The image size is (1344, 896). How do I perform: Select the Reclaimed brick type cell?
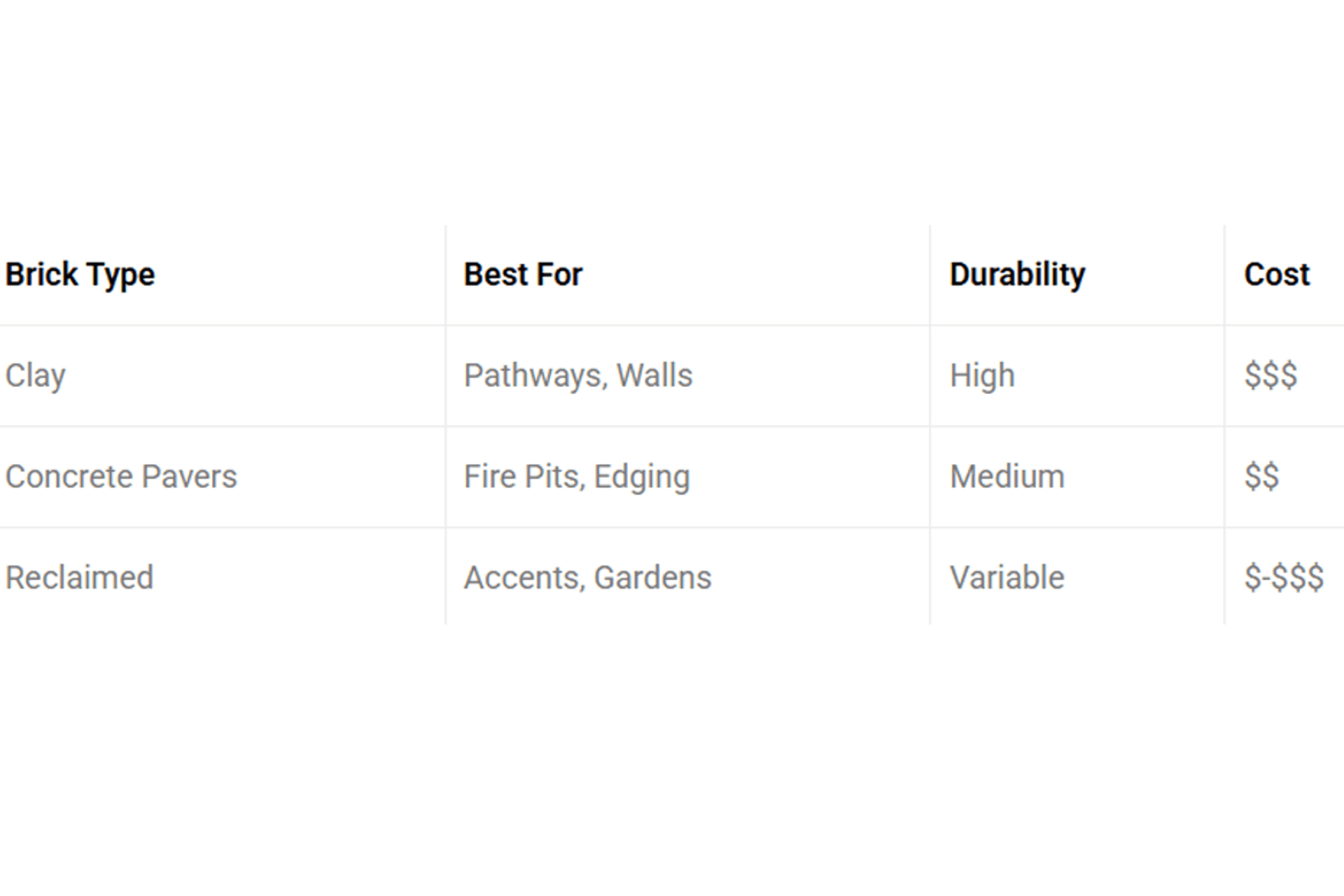(79, 577)
